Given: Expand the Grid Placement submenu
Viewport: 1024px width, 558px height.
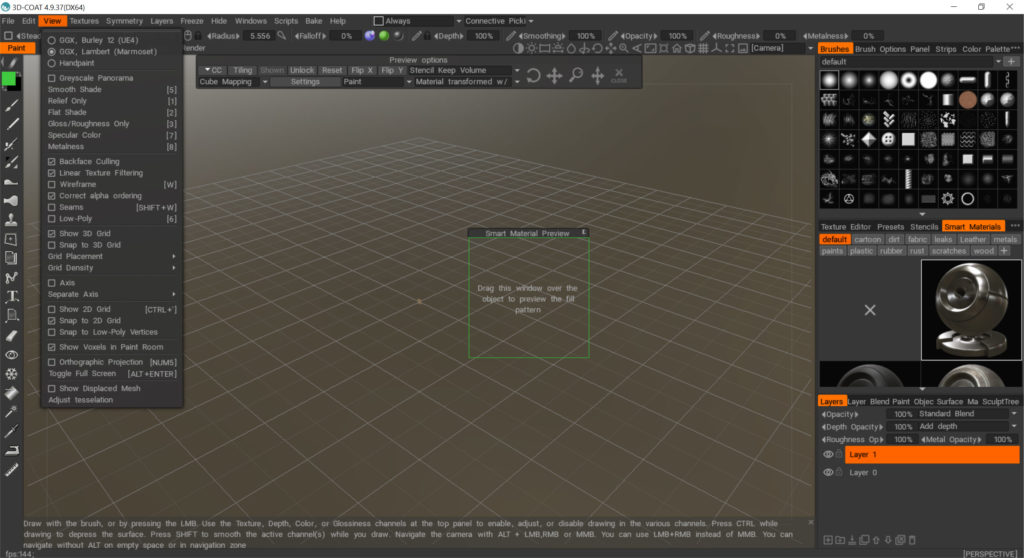Looking at the screenshot, I should [111, 256].
